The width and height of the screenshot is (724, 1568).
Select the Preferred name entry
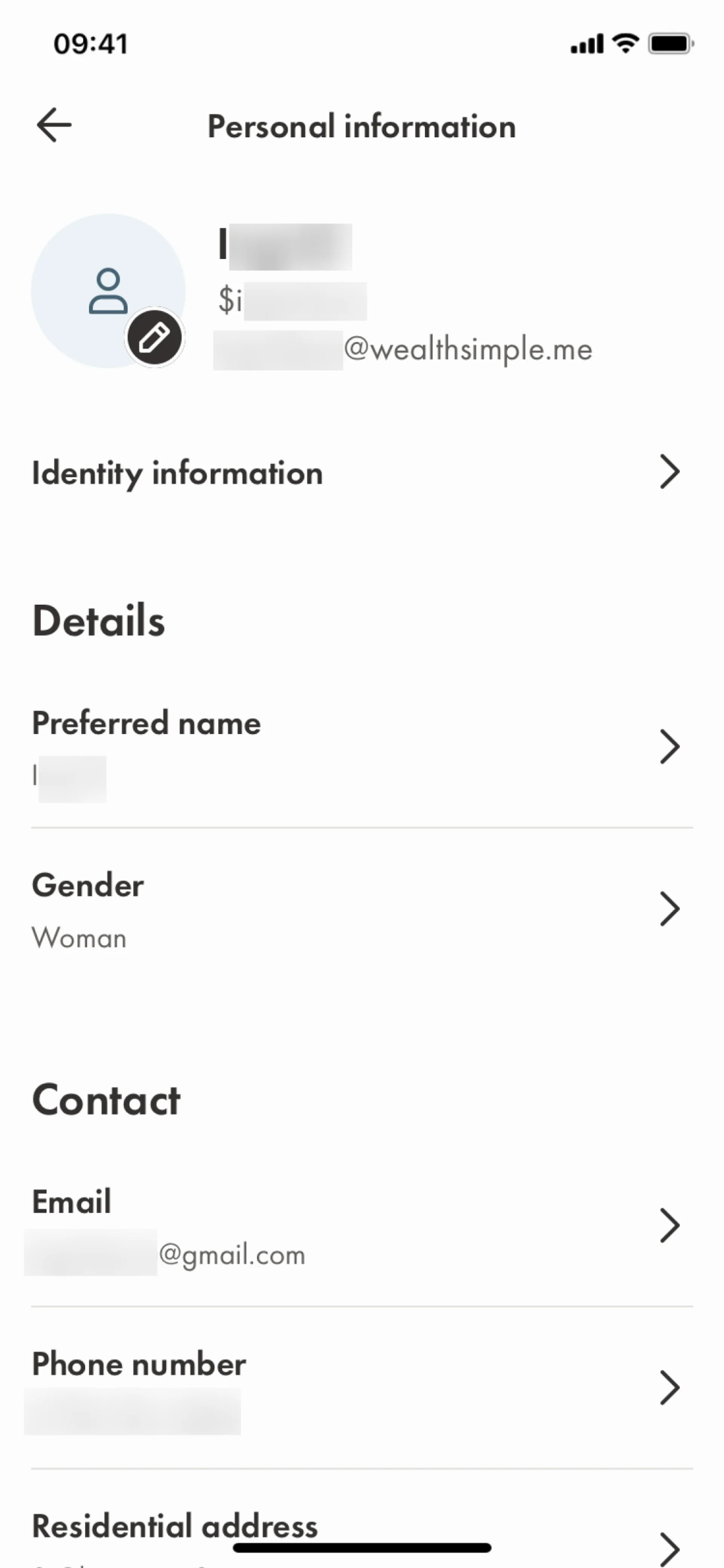(x=146, y=723)
